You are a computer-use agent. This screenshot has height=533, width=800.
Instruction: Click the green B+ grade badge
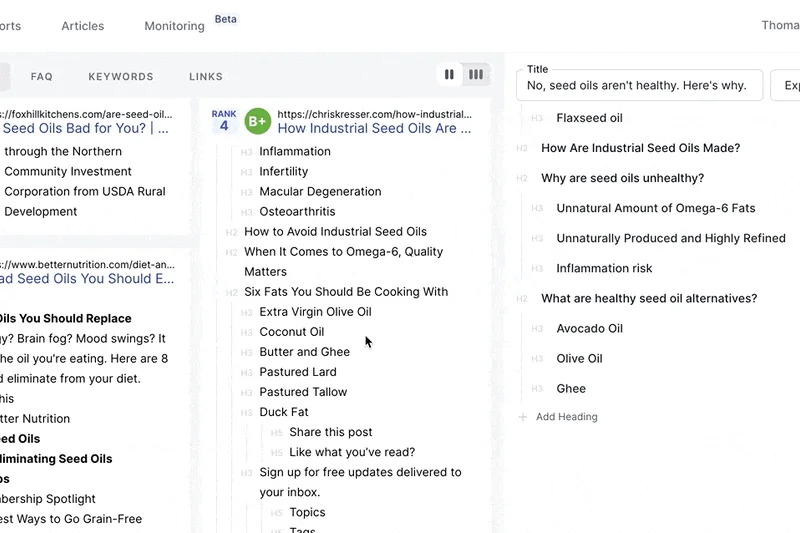(257, 122)
